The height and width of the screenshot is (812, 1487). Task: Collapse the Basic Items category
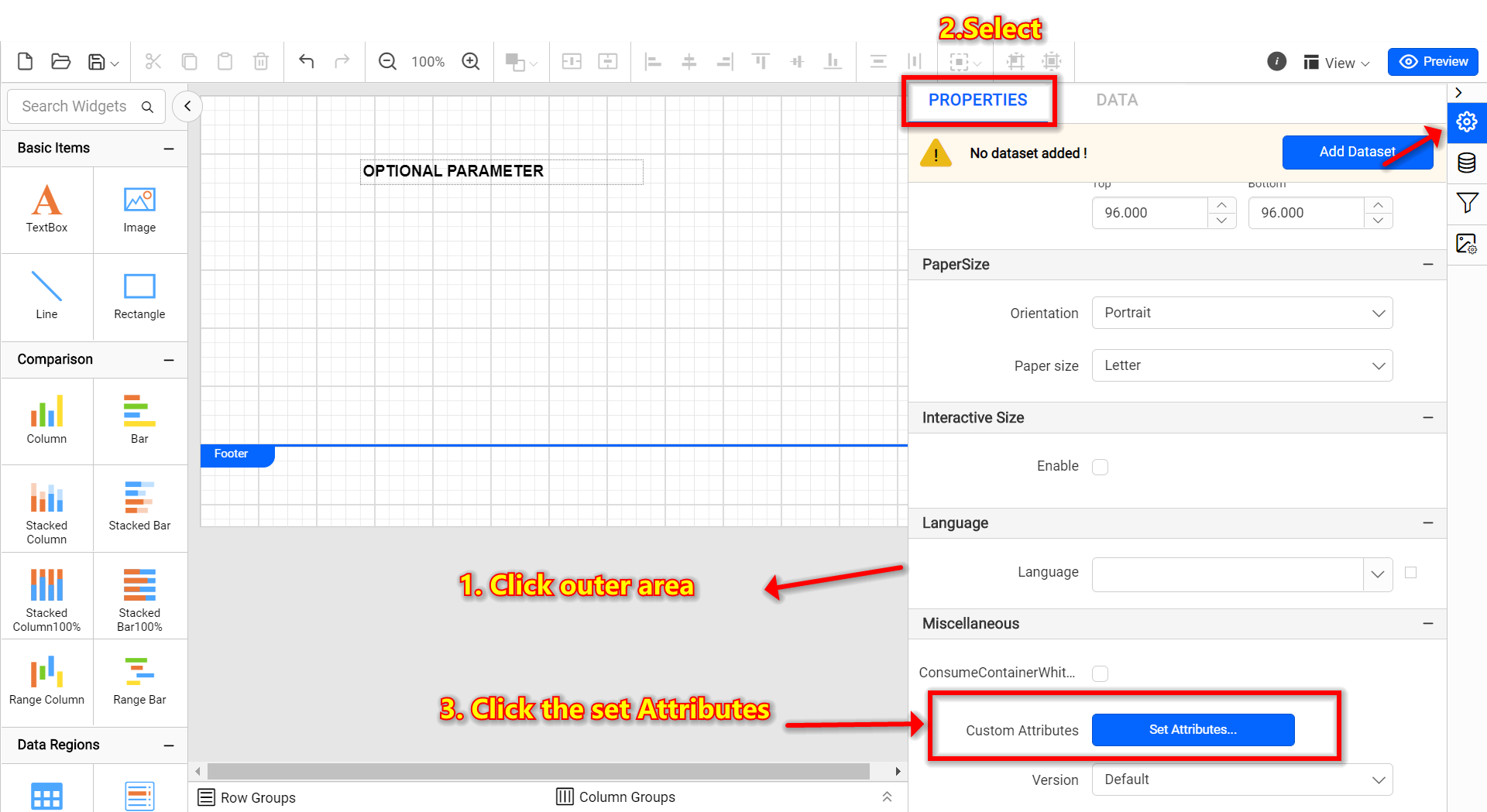click(x=169, y=149)
